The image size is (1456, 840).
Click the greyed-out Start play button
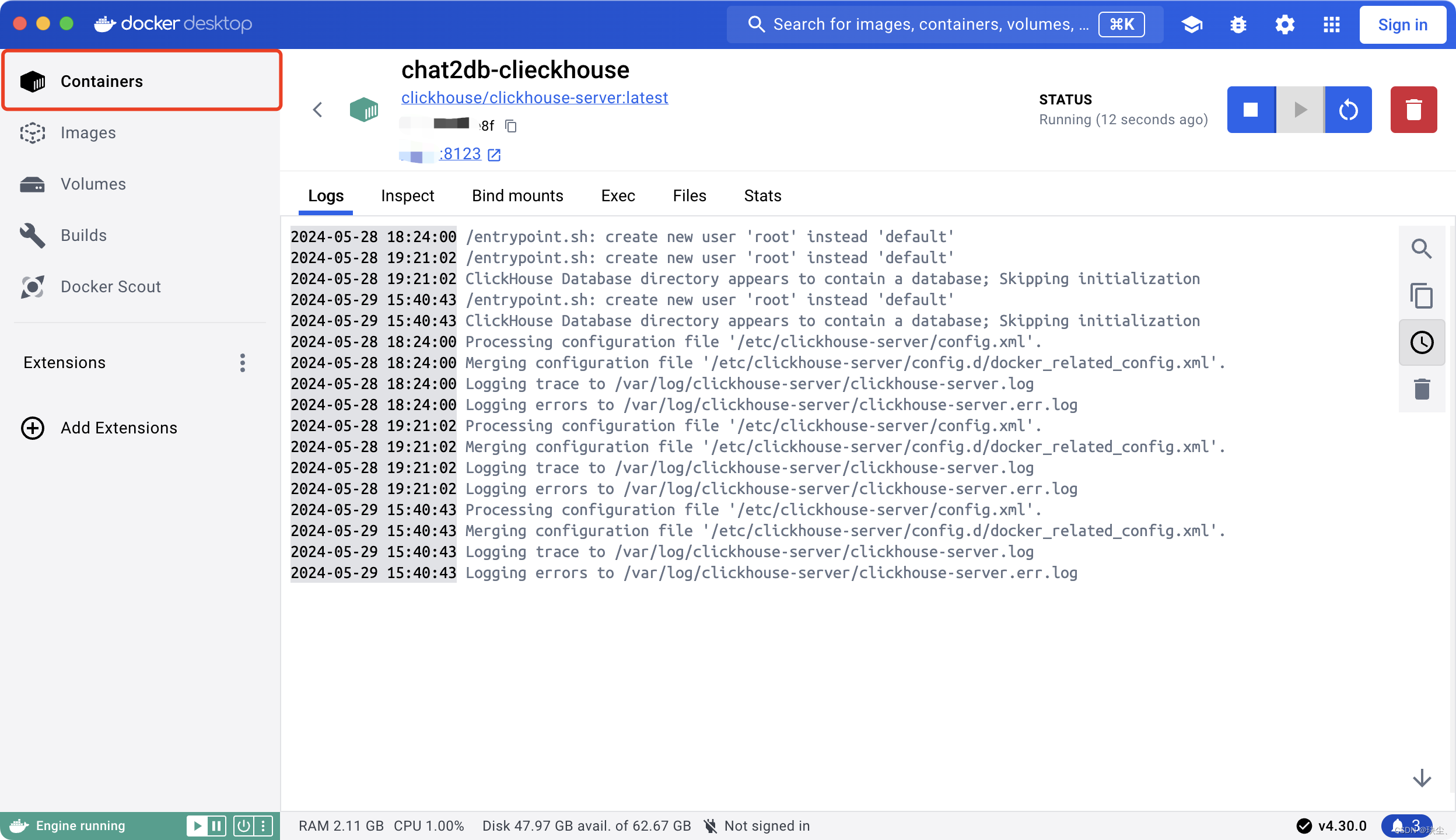[x=1300, y=110]
